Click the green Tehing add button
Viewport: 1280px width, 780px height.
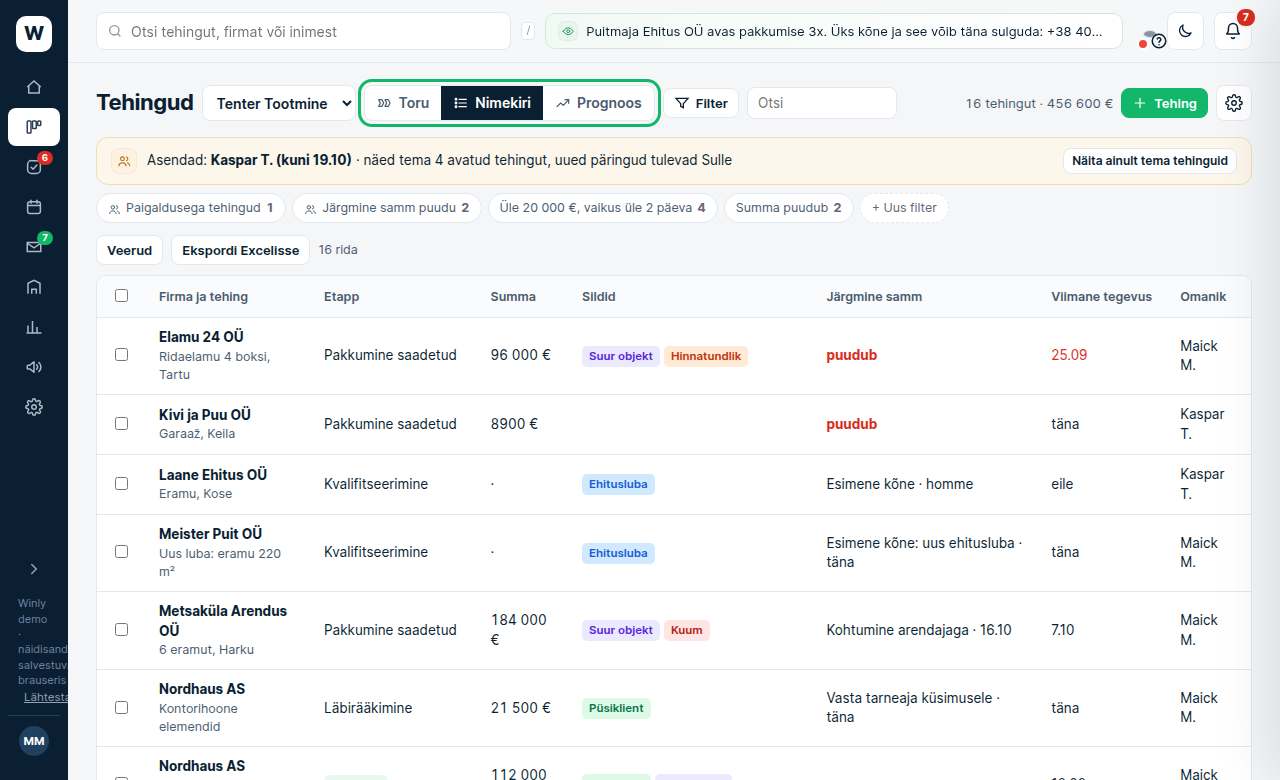point(1165,103)
